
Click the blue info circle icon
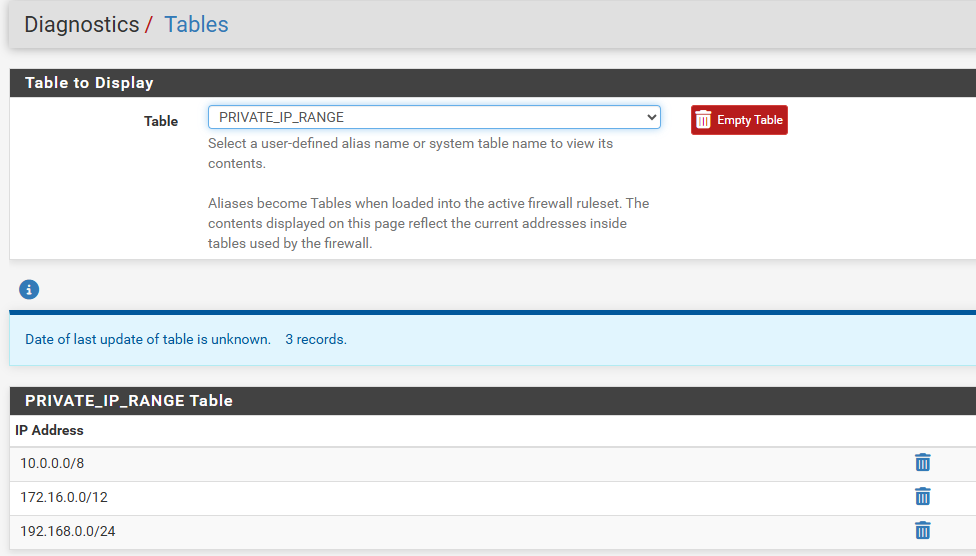pos(29,290)
